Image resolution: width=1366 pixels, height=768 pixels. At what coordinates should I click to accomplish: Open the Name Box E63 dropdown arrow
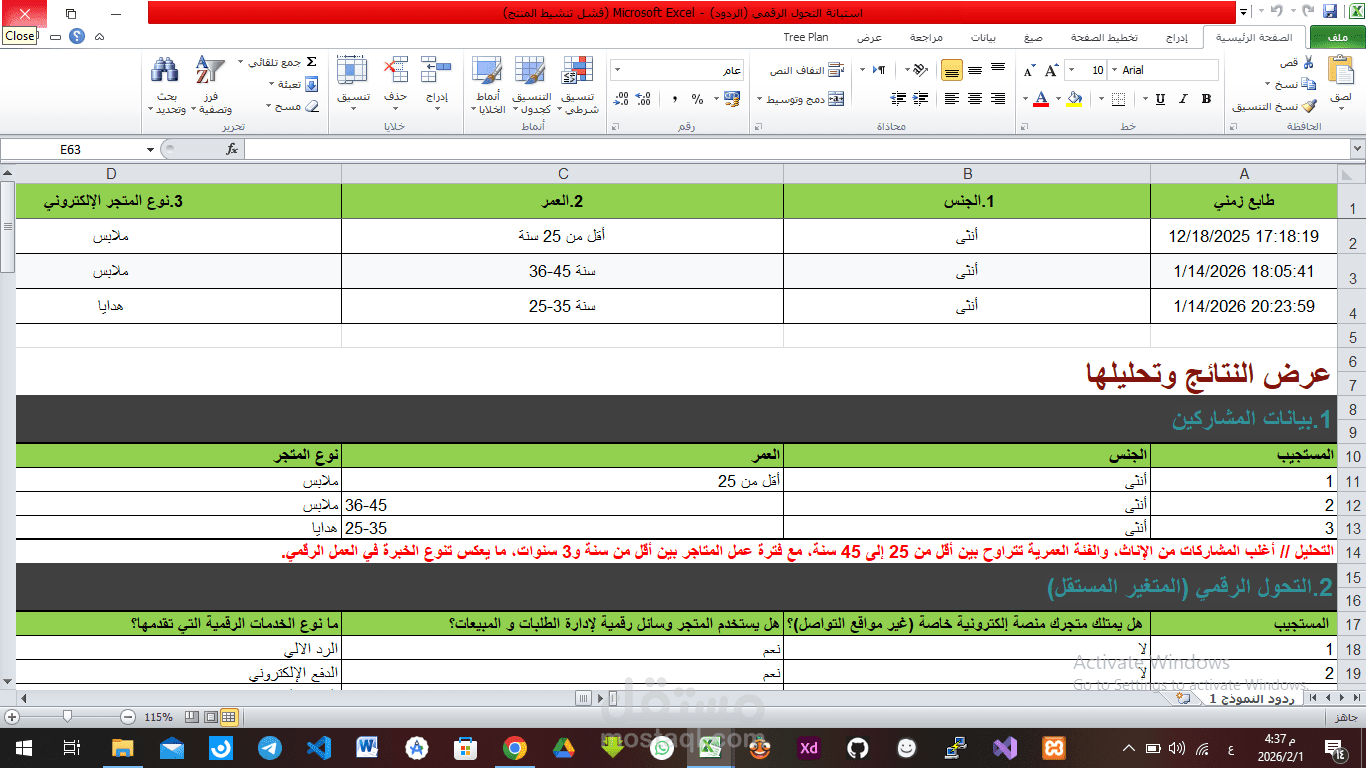pyautogui.click(x=151, y=149)
